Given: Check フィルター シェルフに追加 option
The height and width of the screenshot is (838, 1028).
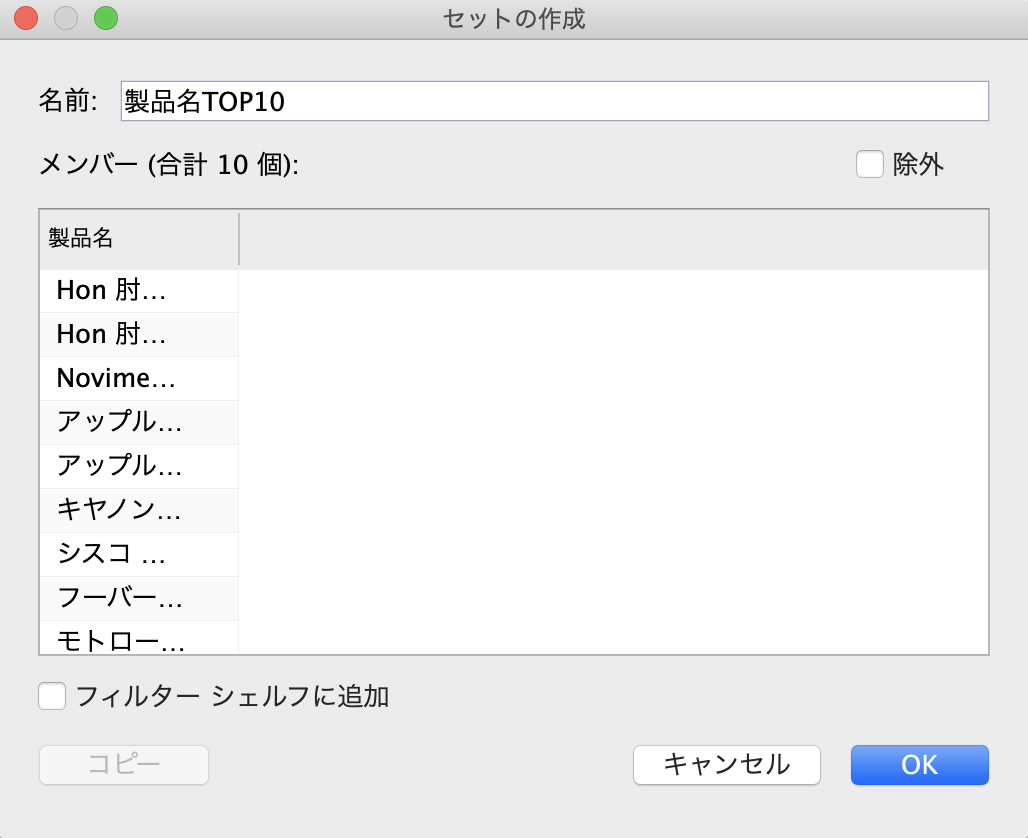Looking at the screenshot, I should [x=52, y=696].
